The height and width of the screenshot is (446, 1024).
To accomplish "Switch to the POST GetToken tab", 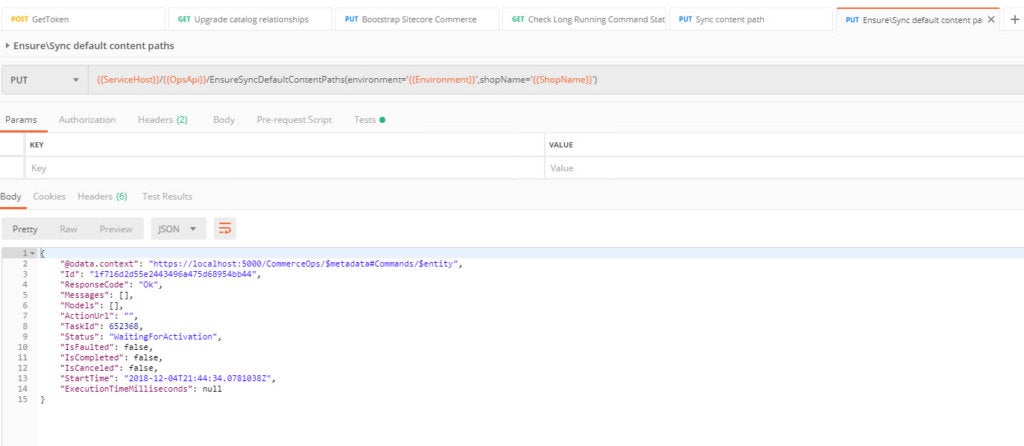I will tap(82, 19).
